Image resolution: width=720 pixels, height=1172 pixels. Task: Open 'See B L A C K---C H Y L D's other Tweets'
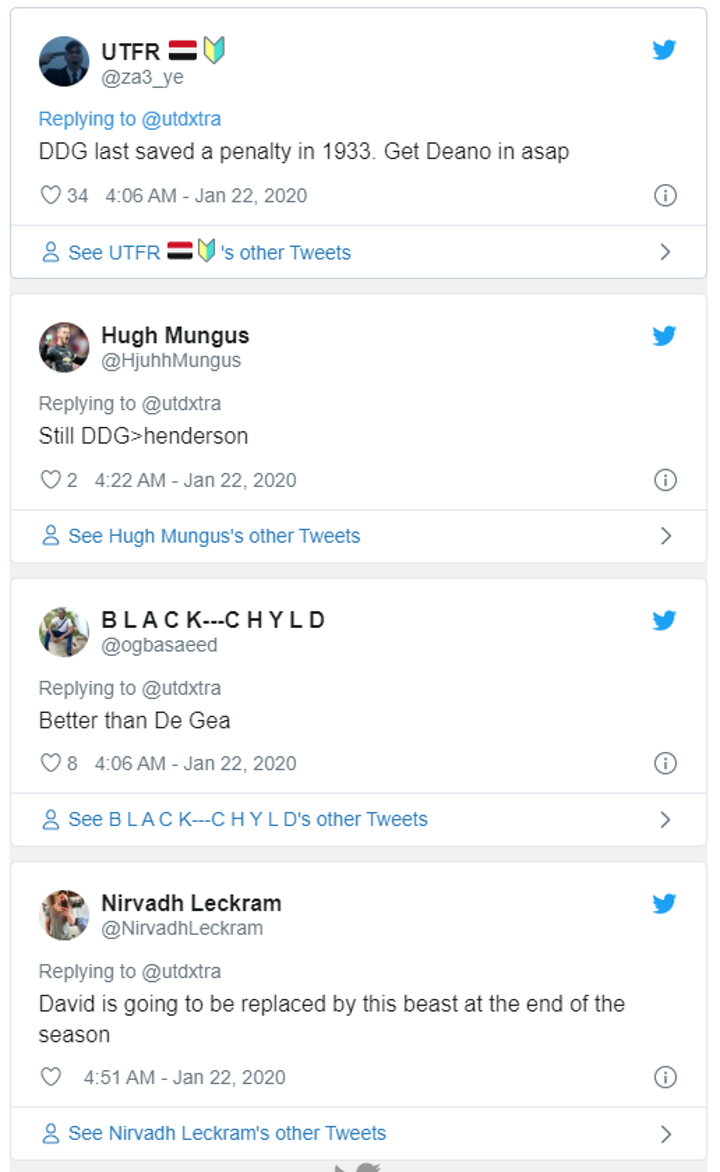(x=247, y=820)
